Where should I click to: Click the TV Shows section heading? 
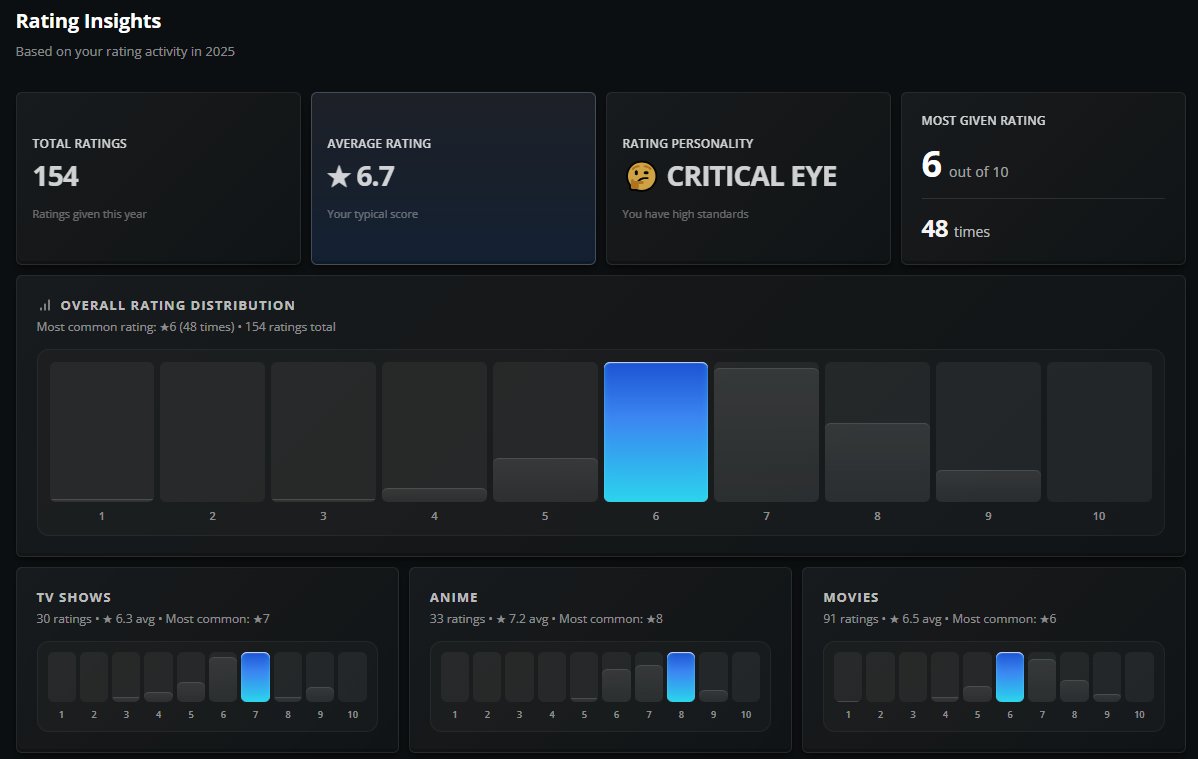point(74,597)
